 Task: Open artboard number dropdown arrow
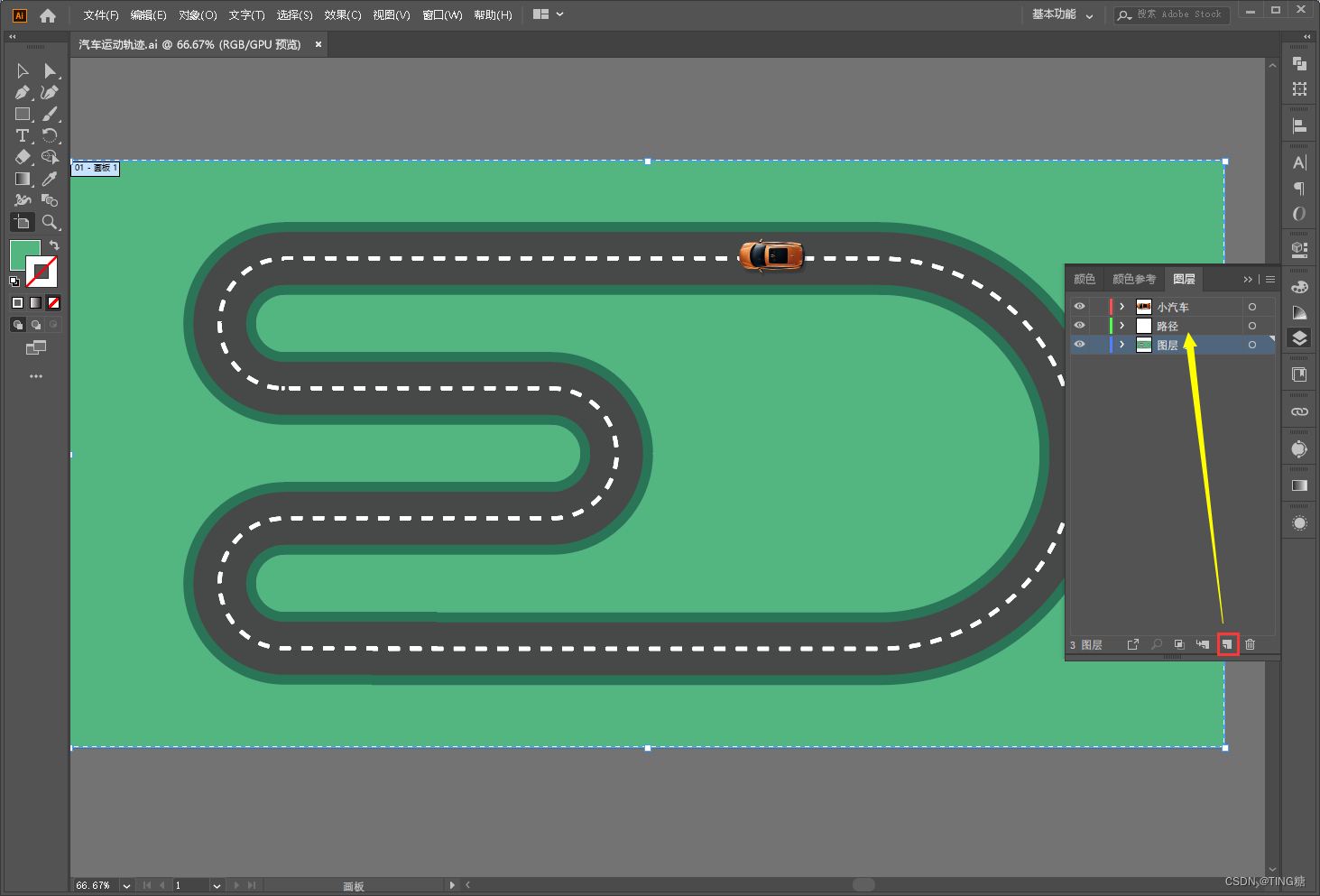coord(217,886)
